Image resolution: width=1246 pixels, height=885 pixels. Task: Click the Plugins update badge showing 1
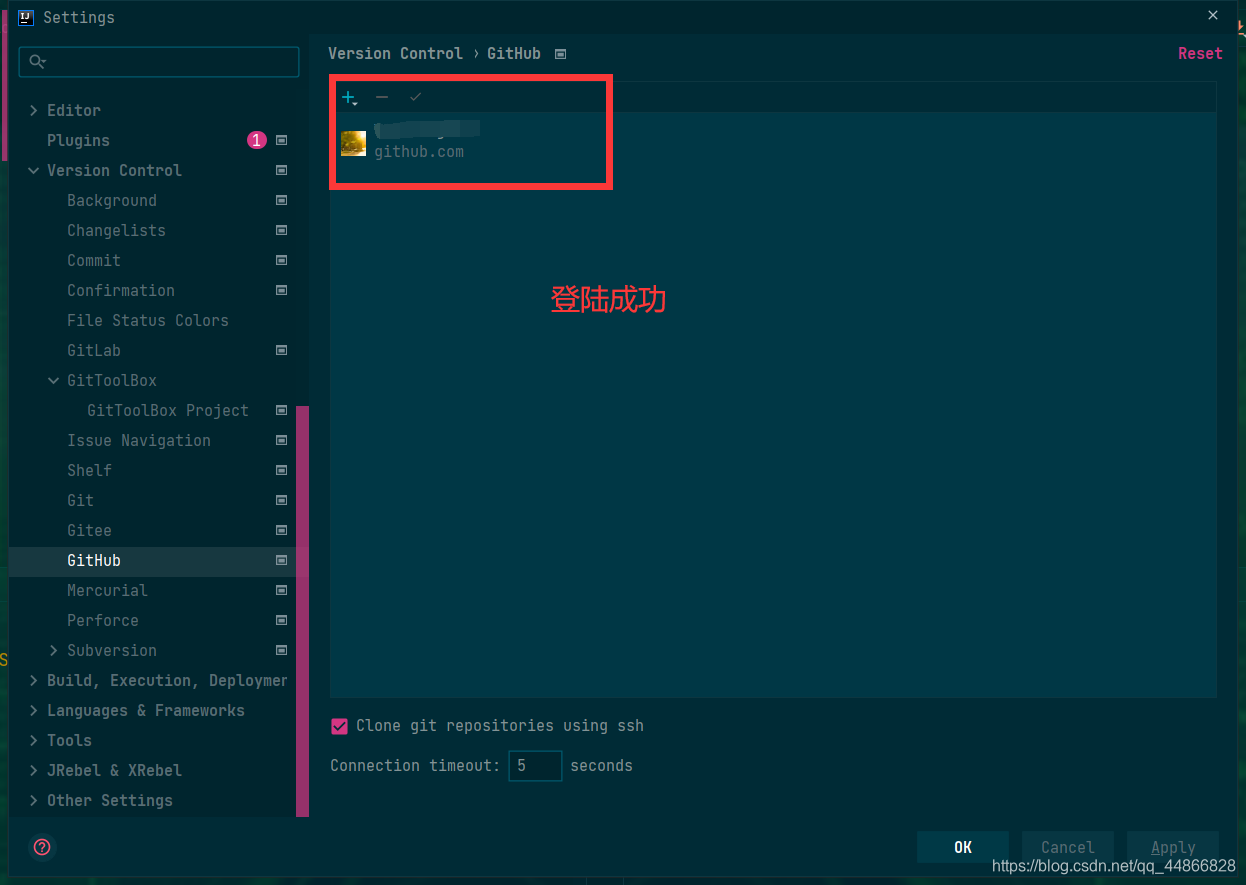click(x=257, y=141)
